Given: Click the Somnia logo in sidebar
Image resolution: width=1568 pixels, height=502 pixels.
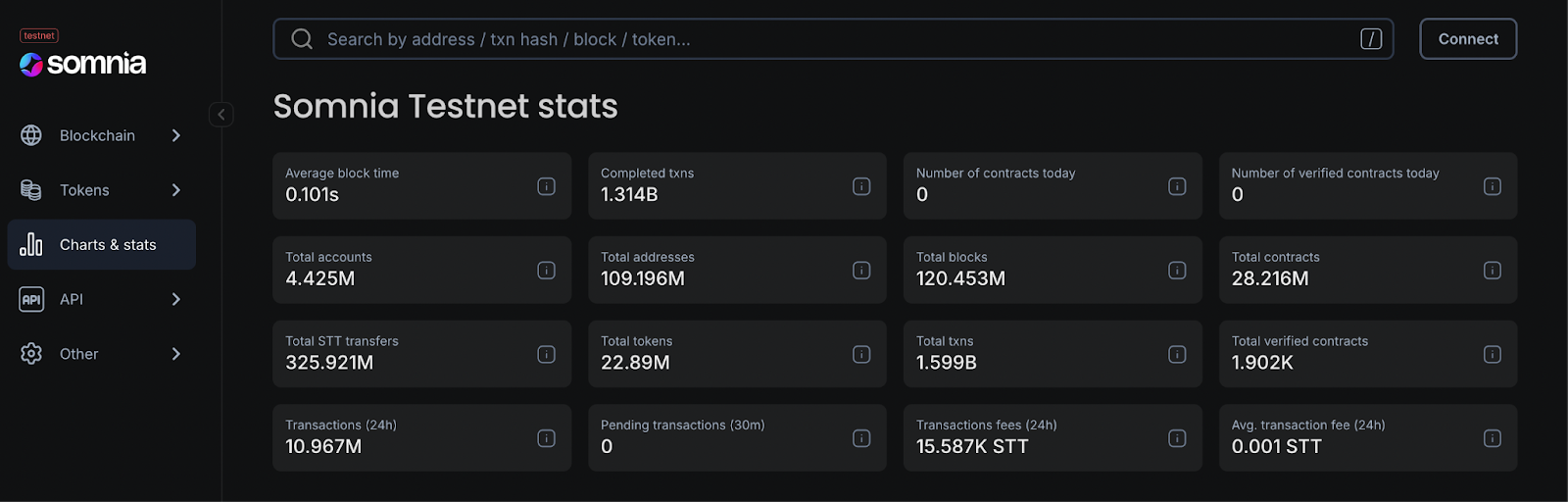Looking at the screenshot, I should click(x=83, y=64).
